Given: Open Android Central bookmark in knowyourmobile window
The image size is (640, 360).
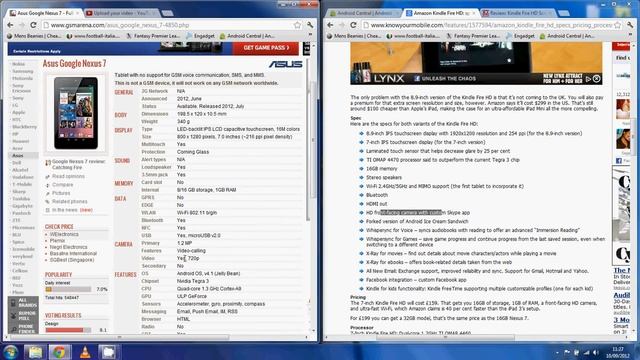Looking at the screenshot, I should click(x=567, y=36).
